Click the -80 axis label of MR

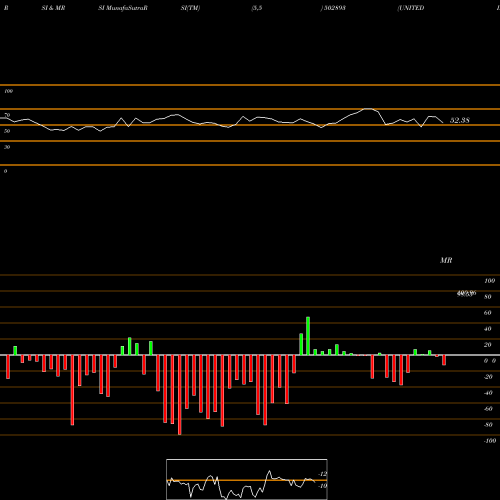pos(488,425)
